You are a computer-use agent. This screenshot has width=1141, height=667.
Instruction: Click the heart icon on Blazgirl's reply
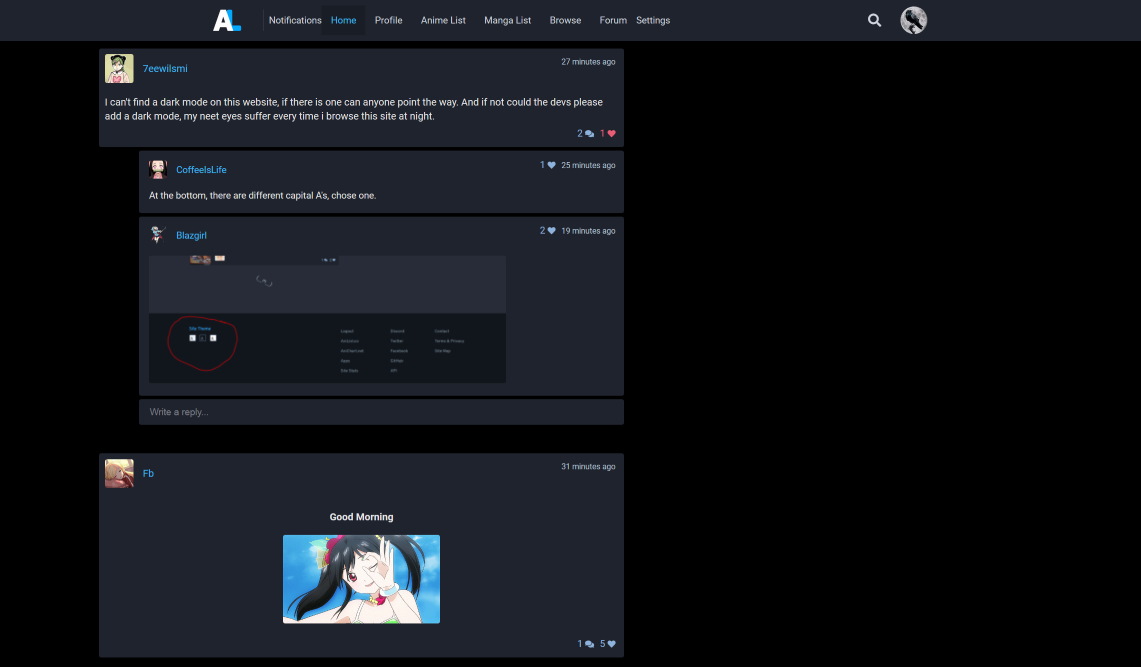[x=551, y=230]
